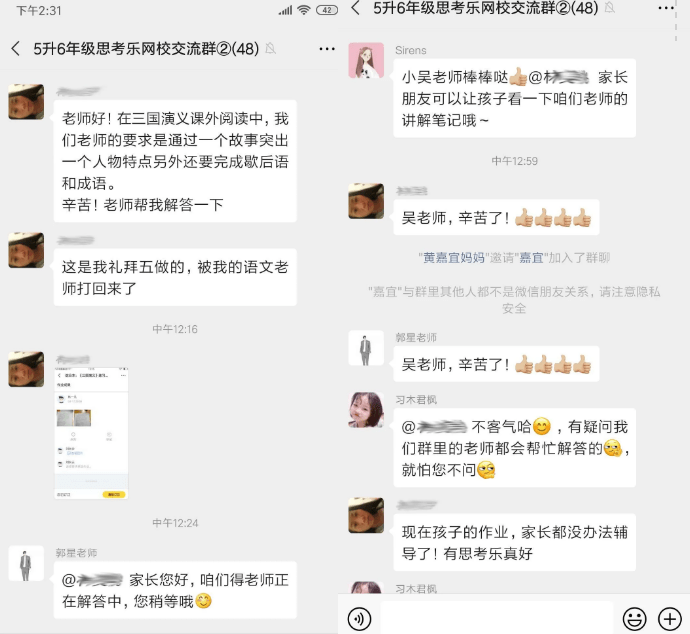This screenshot has height=634, width=690.
Task: Tap Sirens' message 小吴老师棒棒哒
Action: pos(514,98)
